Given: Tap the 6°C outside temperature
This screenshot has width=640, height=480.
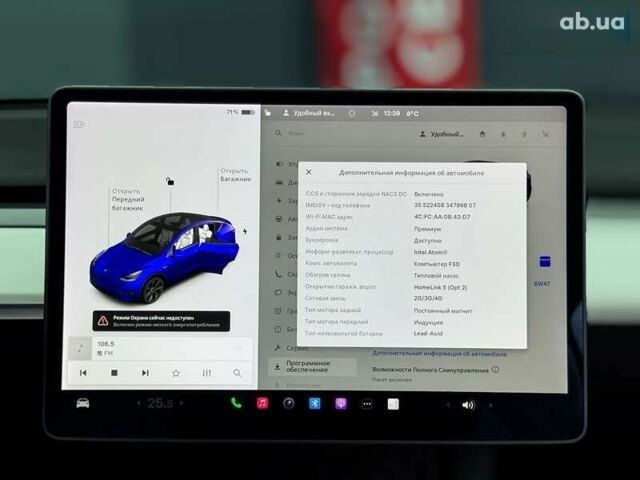Looking at the screenshot, I should [412, 113].
